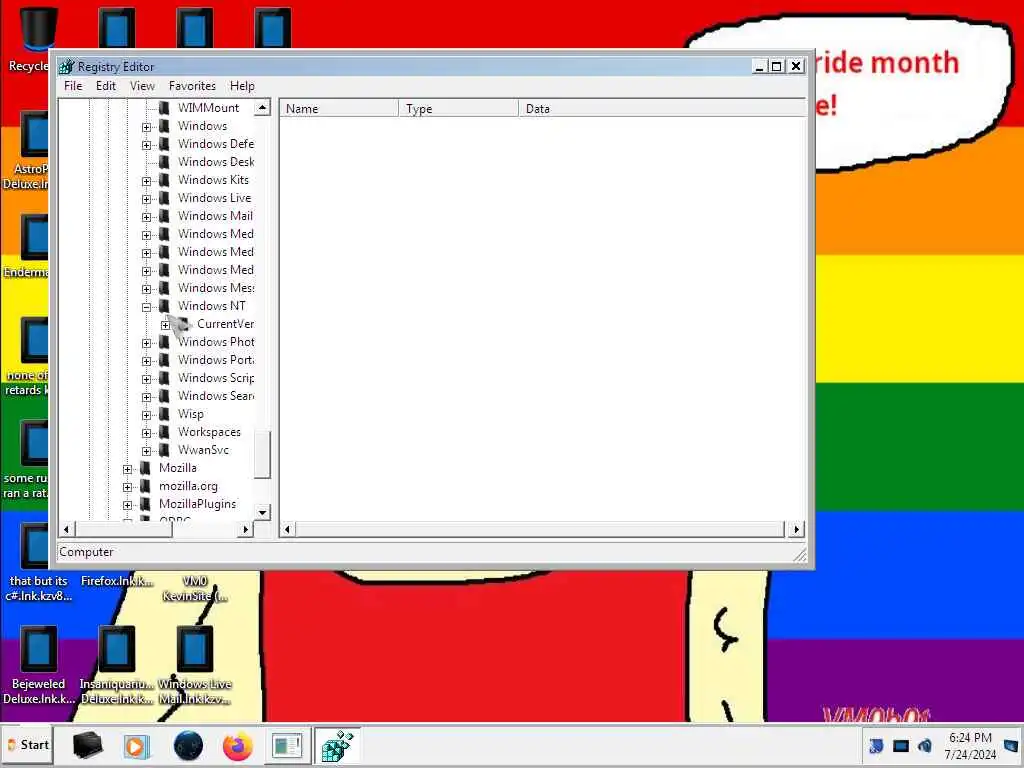Click the dark globe icon on taskbar

point(188,746)
